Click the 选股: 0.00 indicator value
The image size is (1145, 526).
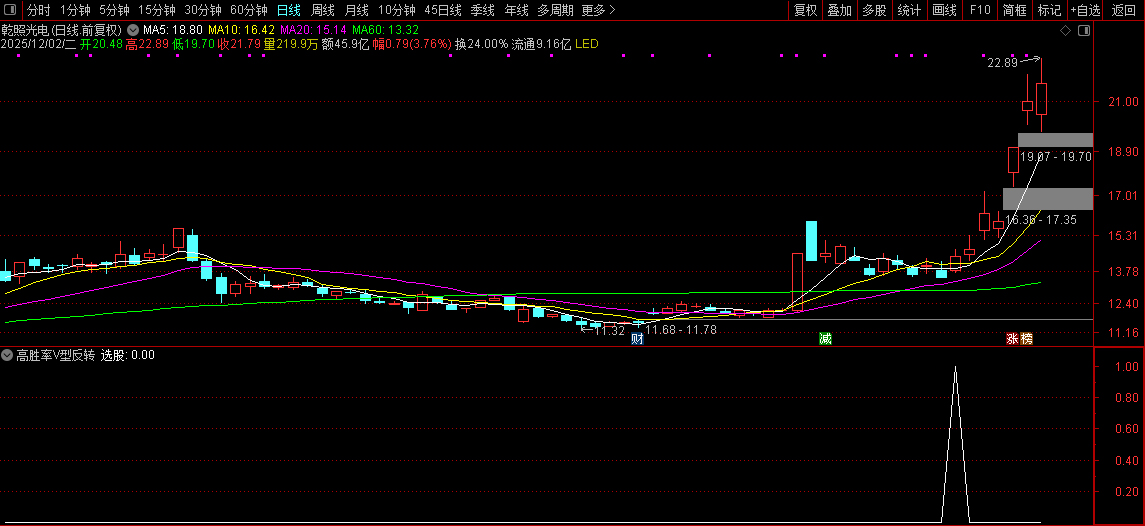coord(128,355)
